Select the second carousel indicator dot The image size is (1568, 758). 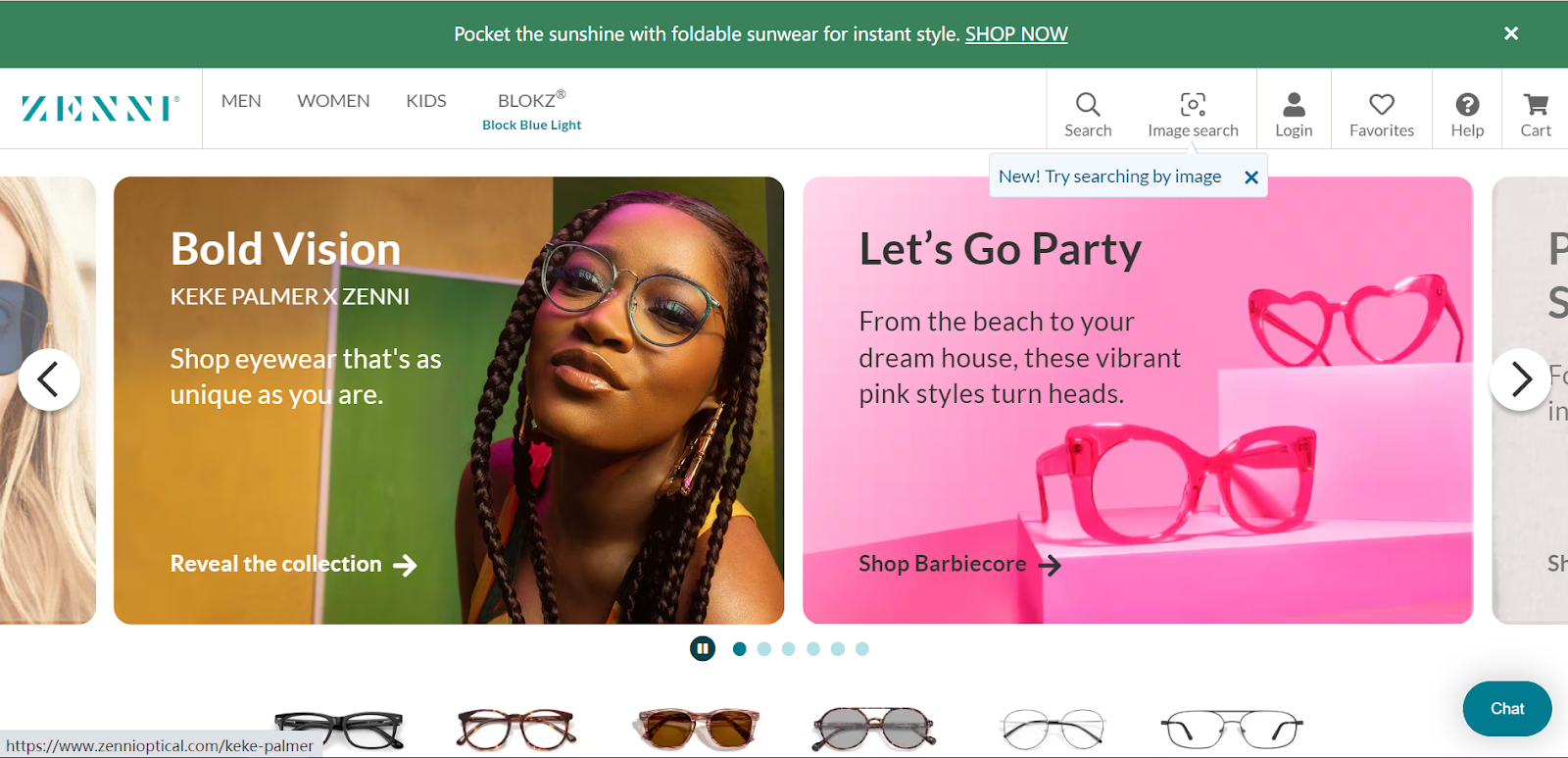pyautogui.click(x=763, y=648)
